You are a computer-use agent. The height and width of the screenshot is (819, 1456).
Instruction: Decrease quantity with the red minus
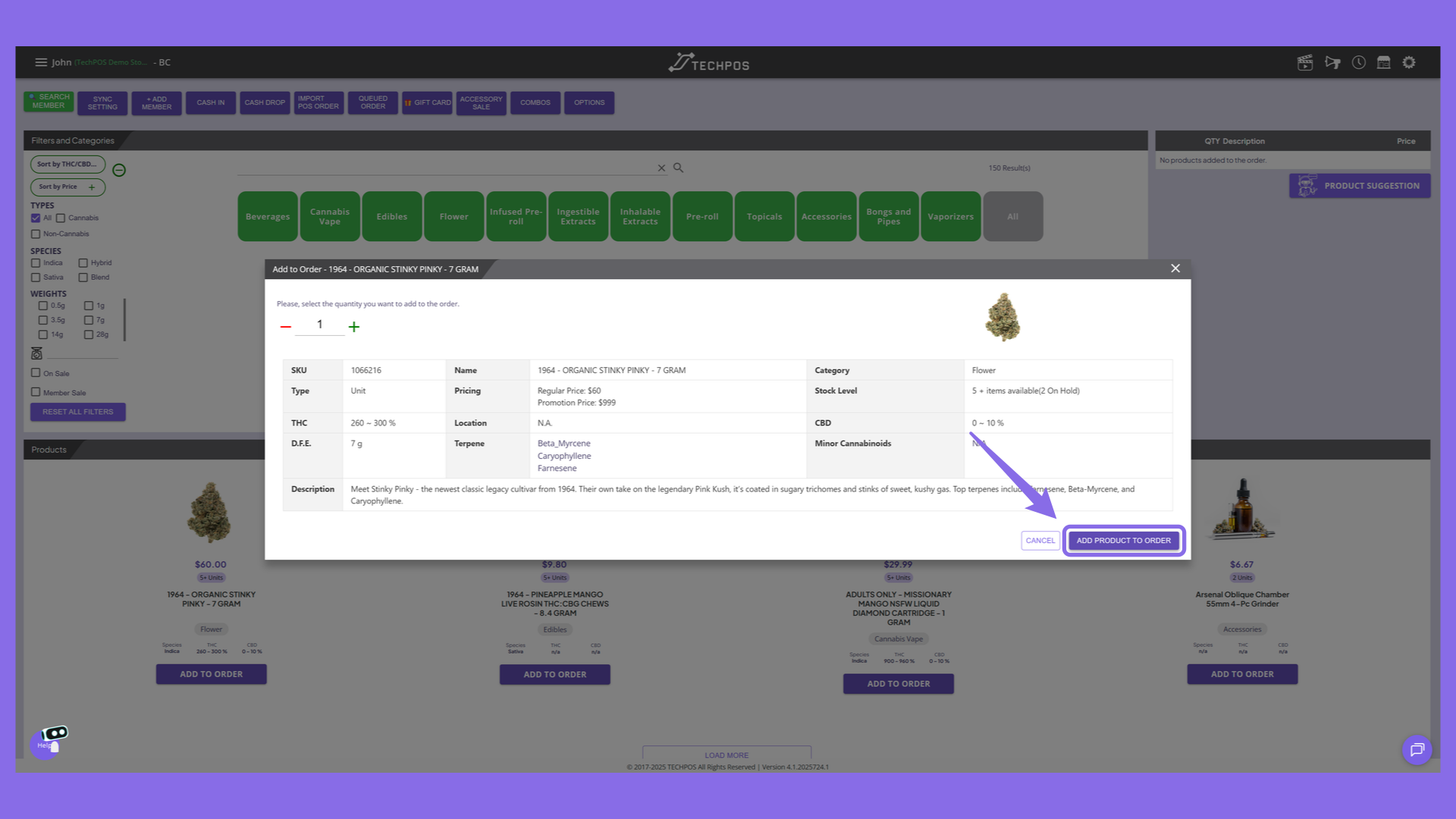click(286, 327)
